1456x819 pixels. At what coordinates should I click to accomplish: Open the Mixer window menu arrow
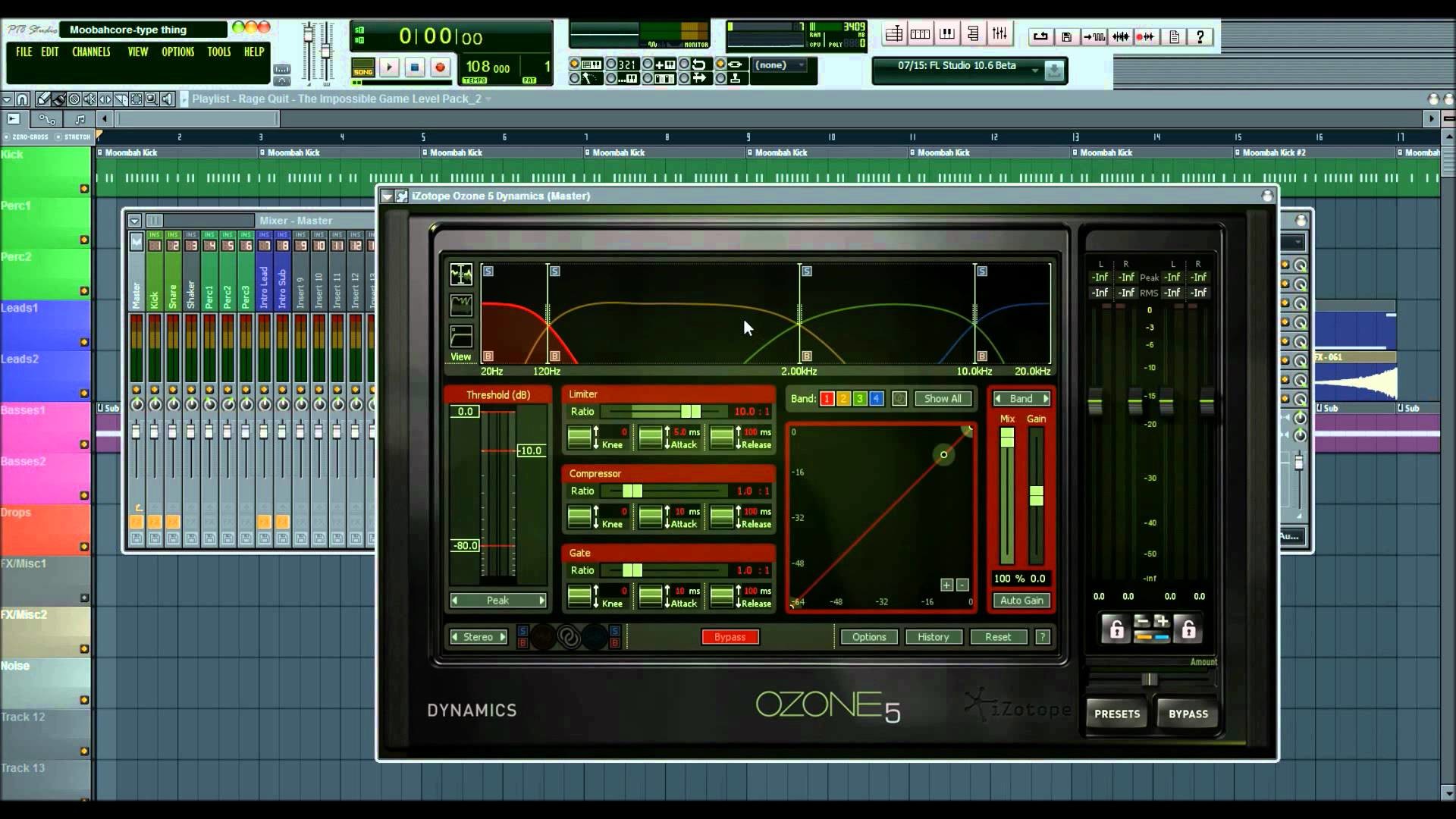click(134, 221)
